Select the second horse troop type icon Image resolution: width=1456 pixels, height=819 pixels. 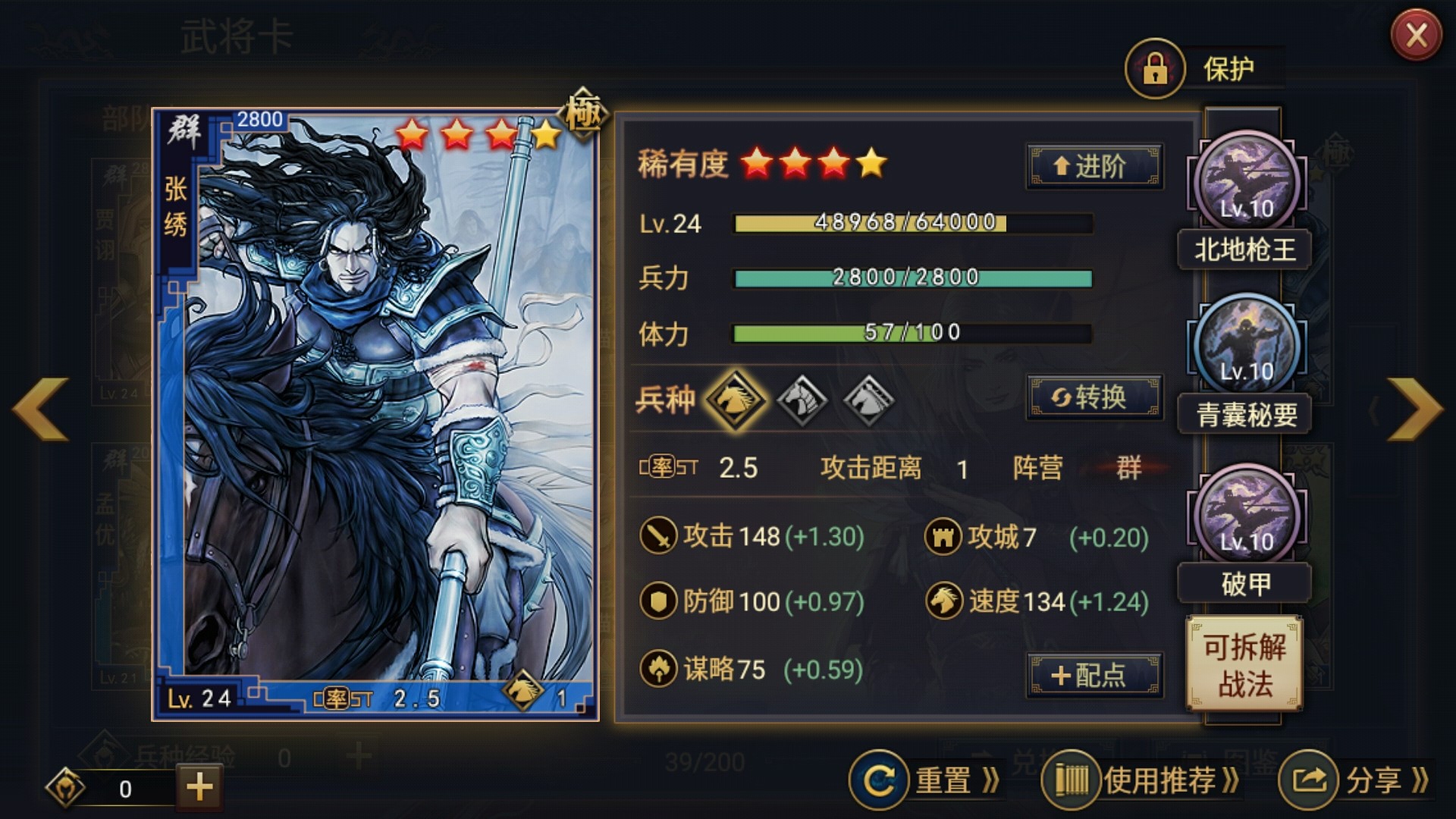[802, 399]
